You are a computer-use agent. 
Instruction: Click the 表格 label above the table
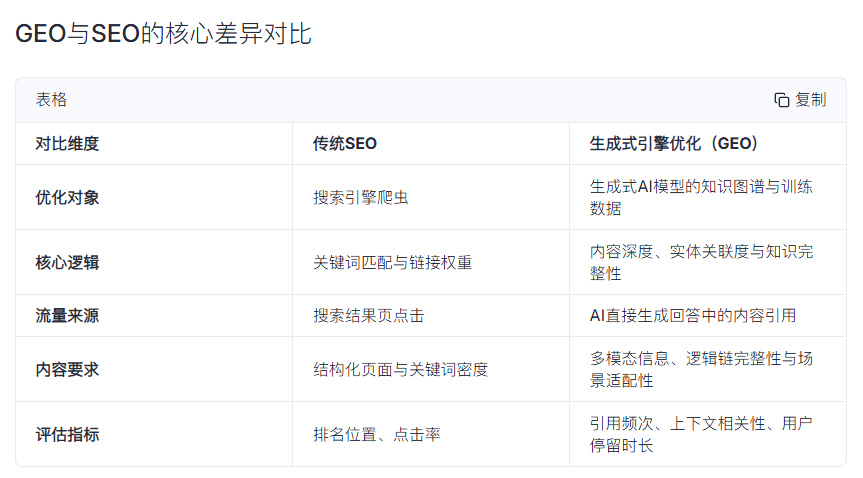[51, 100]
